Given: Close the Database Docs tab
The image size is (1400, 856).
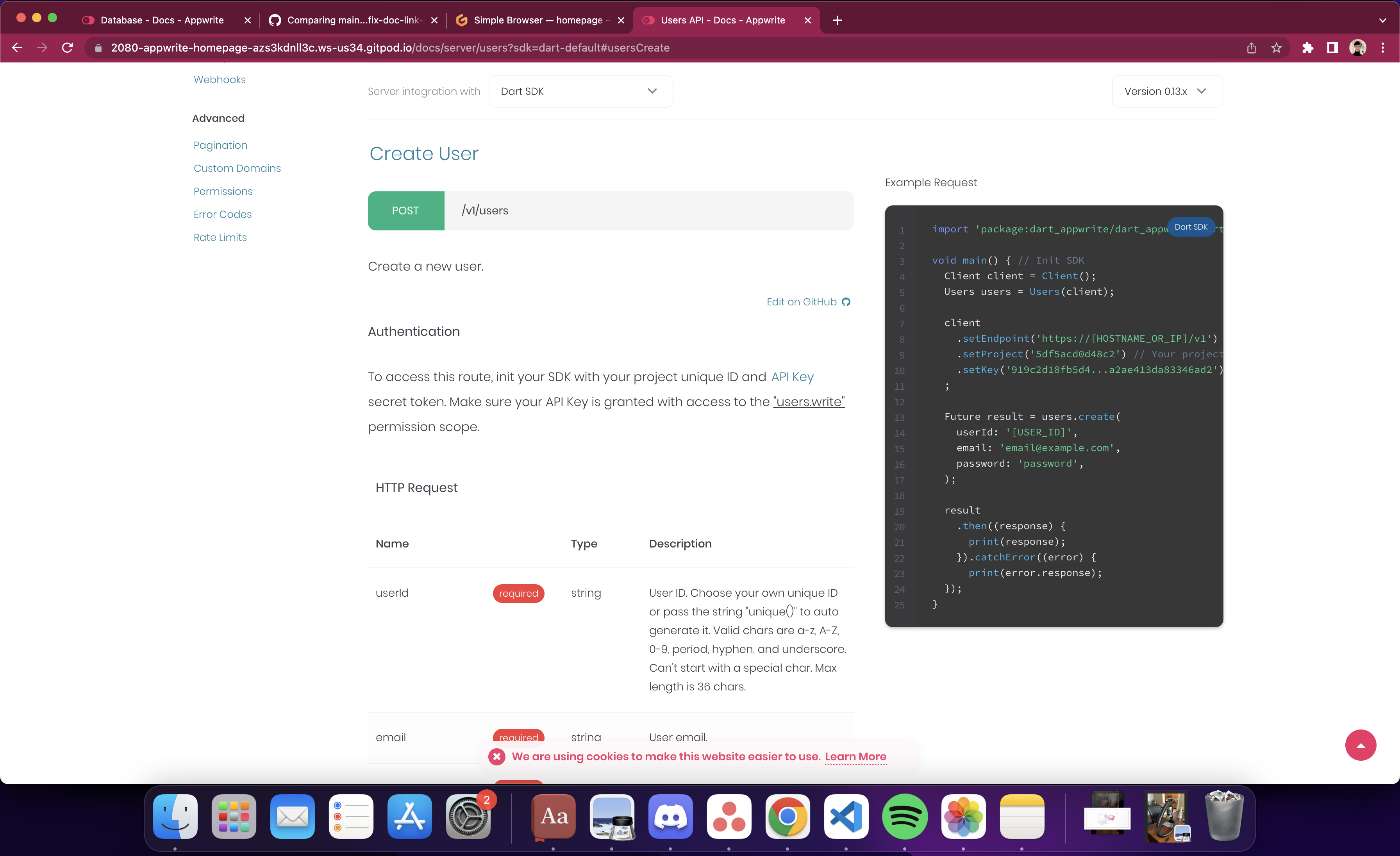Looking at the screenshot, I should 247,20.
